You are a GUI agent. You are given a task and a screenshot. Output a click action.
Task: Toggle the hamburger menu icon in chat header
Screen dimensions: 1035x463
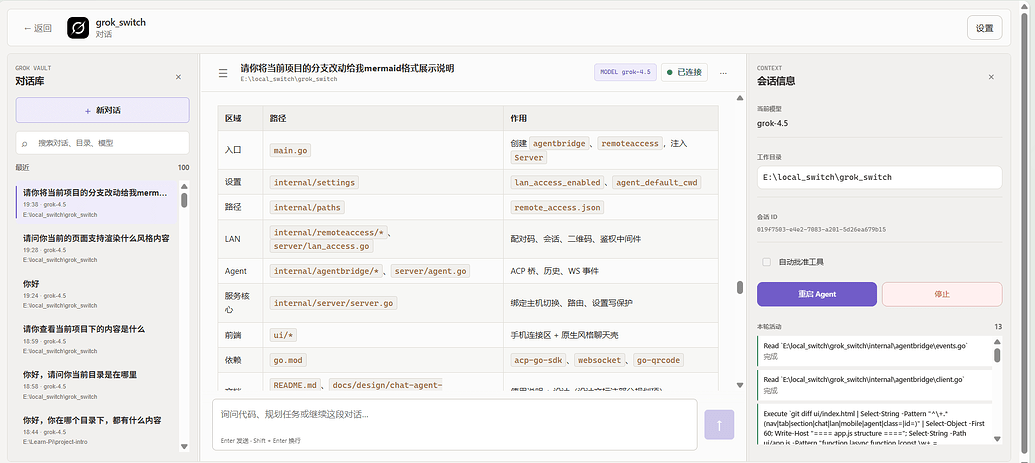click(223, 73)
